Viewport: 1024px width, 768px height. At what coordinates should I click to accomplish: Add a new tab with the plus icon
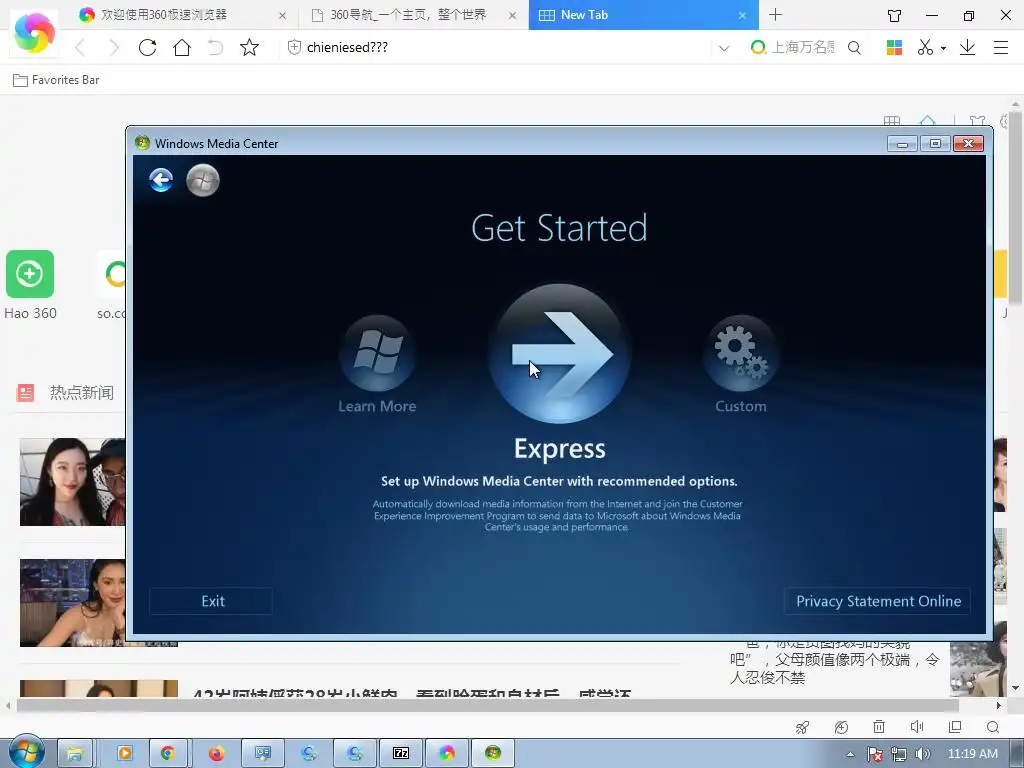[x=775, y=14]
